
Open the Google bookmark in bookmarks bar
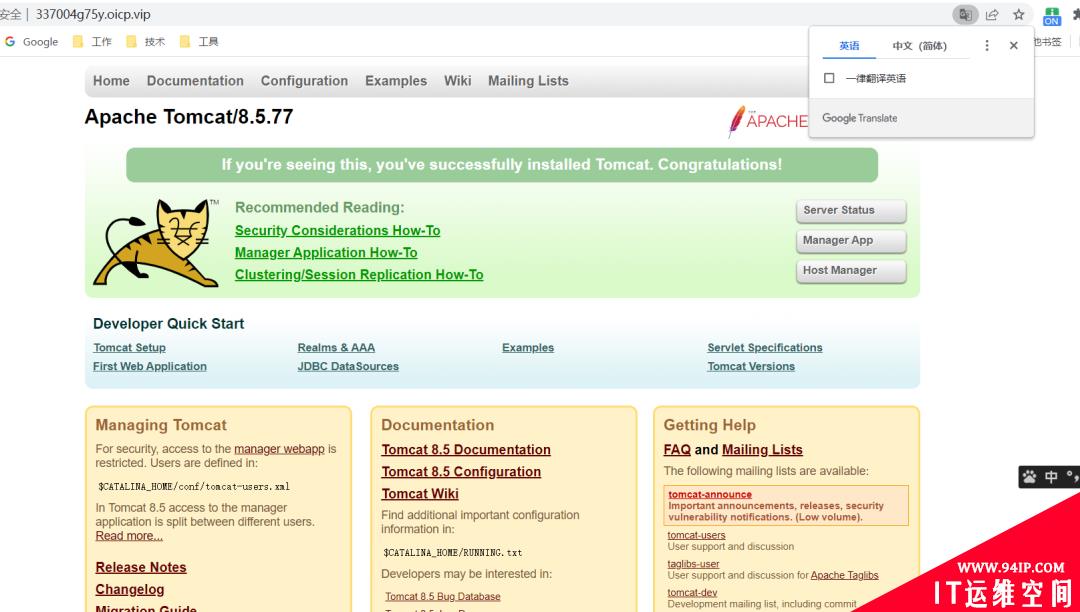click(32, 41)
